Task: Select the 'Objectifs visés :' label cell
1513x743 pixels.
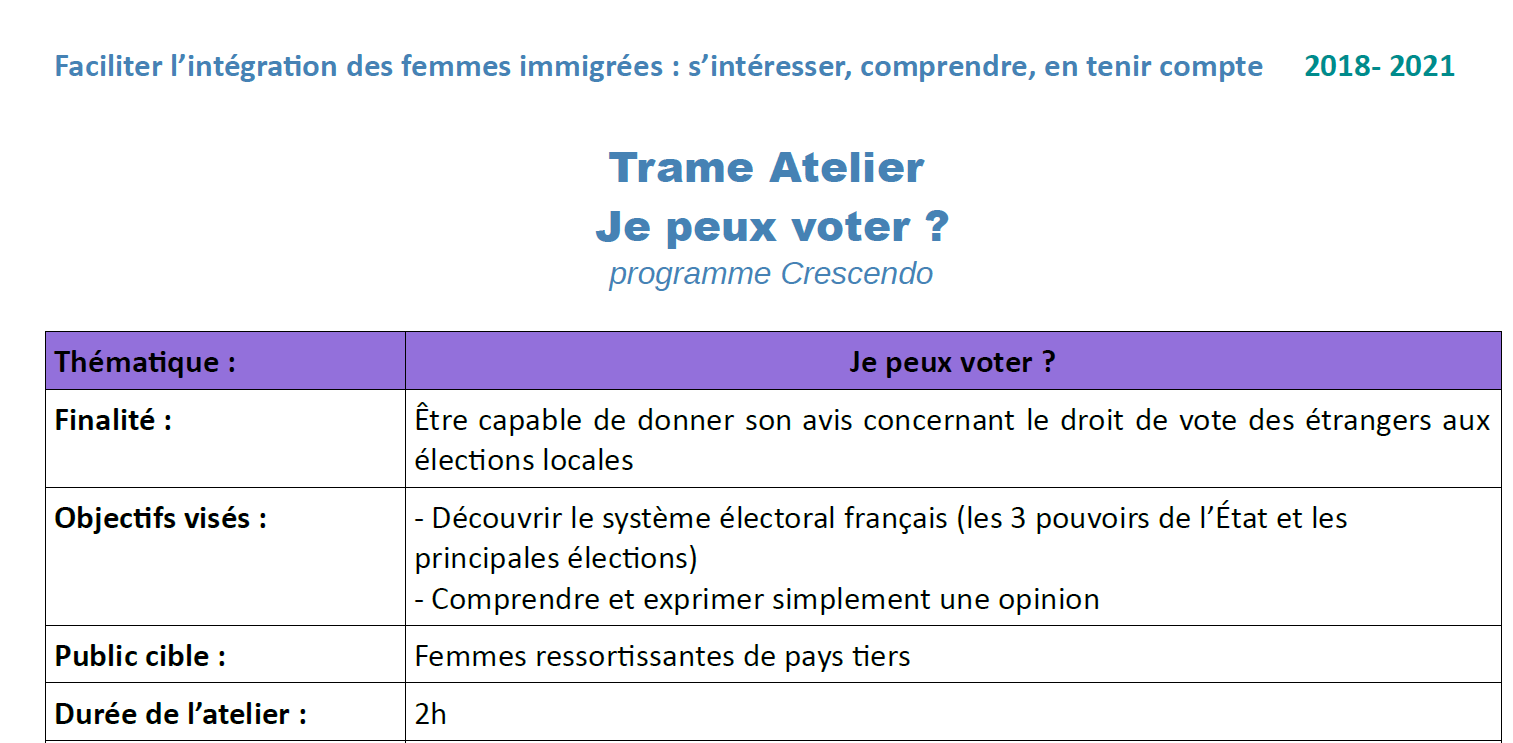Action: click(225, 557)
